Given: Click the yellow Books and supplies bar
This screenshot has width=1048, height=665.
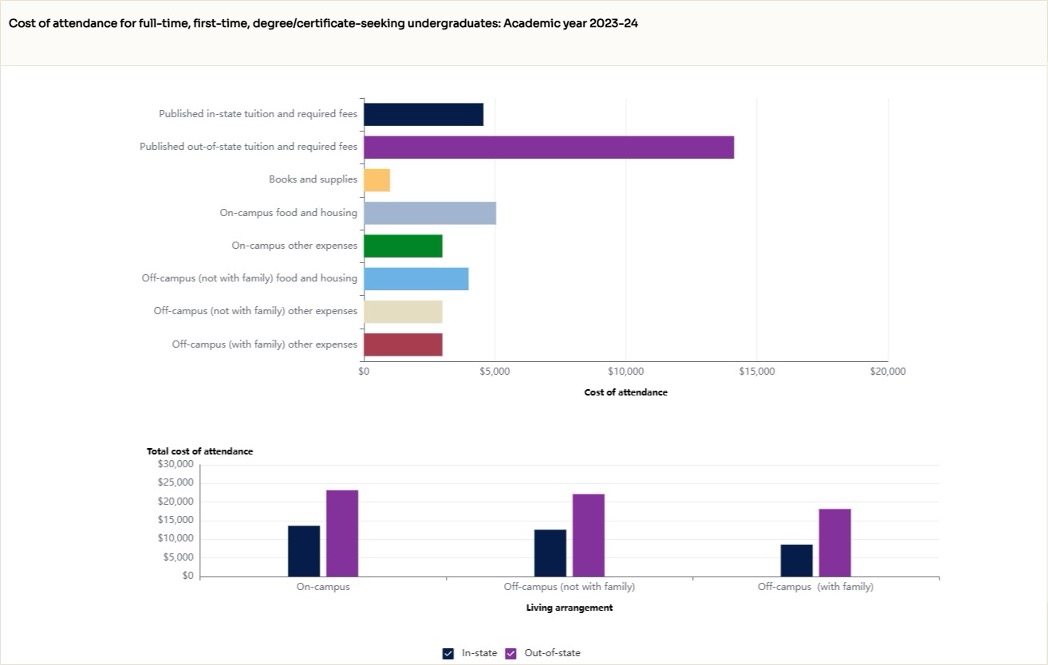Looking at the screenshot, I should pyautogui.click(x=378, y=179).
